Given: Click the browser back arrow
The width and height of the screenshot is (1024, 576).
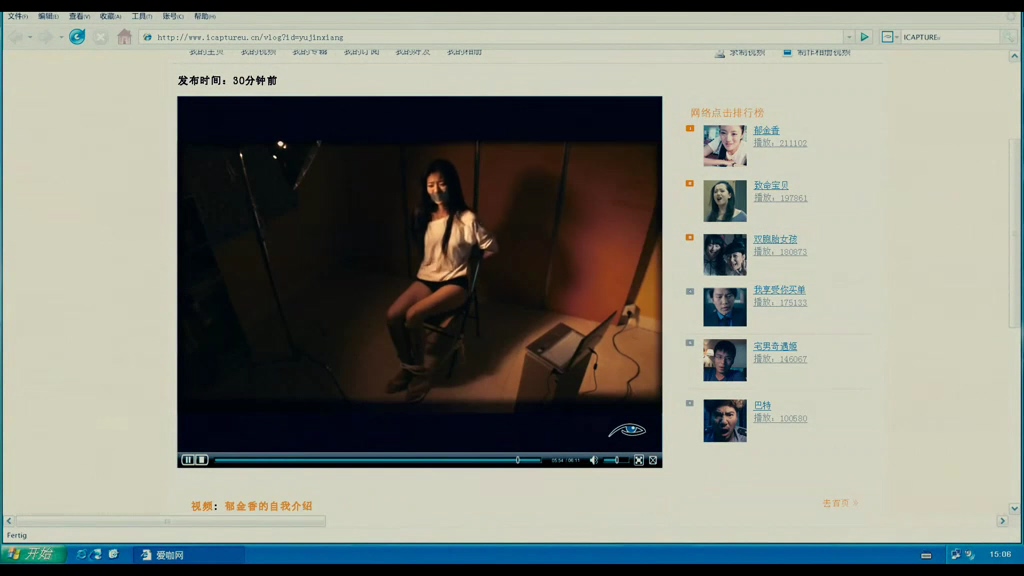Looking at the screenshot, I should [16, 37].
